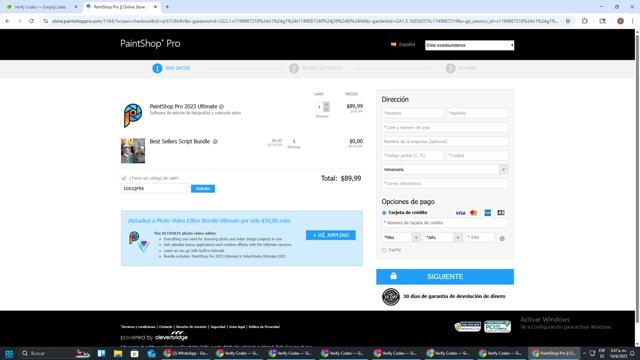The image size is (640, 360).
Task: Click the PaintShop Pro 2023 Ultimate product icon
Action: point(133,115)
